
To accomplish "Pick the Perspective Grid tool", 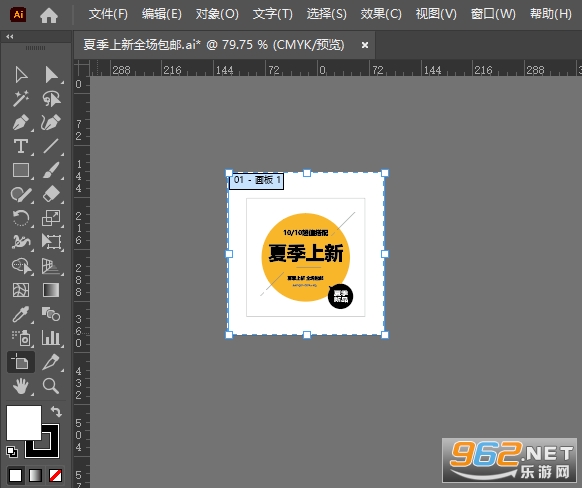I will 51,266.
